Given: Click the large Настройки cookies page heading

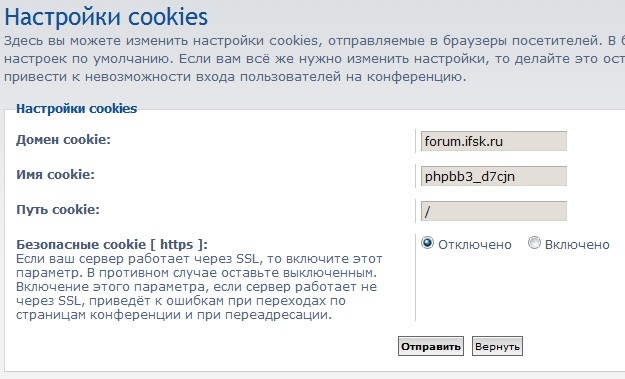Looking at the screenshot, I should 106,17.
